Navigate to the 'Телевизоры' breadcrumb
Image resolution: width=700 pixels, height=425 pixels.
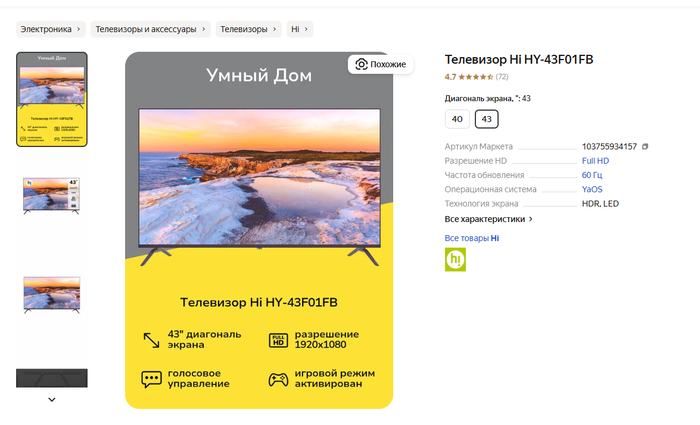point(246,30)
